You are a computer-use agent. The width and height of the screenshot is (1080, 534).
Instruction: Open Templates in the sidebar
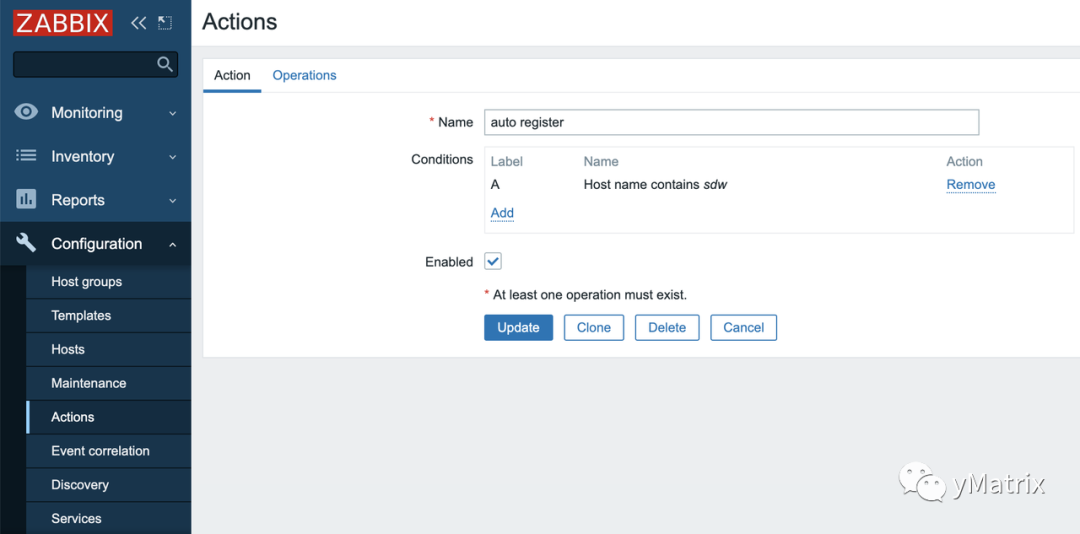[81, 316]
